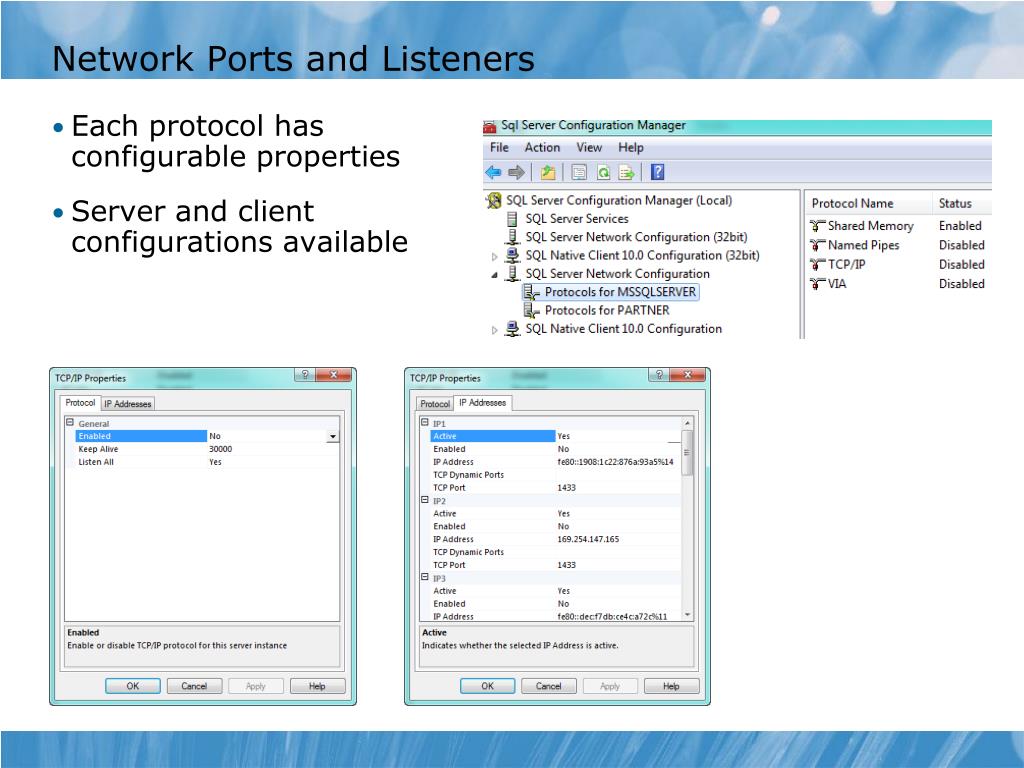Collapse the General section in Protocol tab
This screenshot has height=768, width=1024.
tap(70, 423)
